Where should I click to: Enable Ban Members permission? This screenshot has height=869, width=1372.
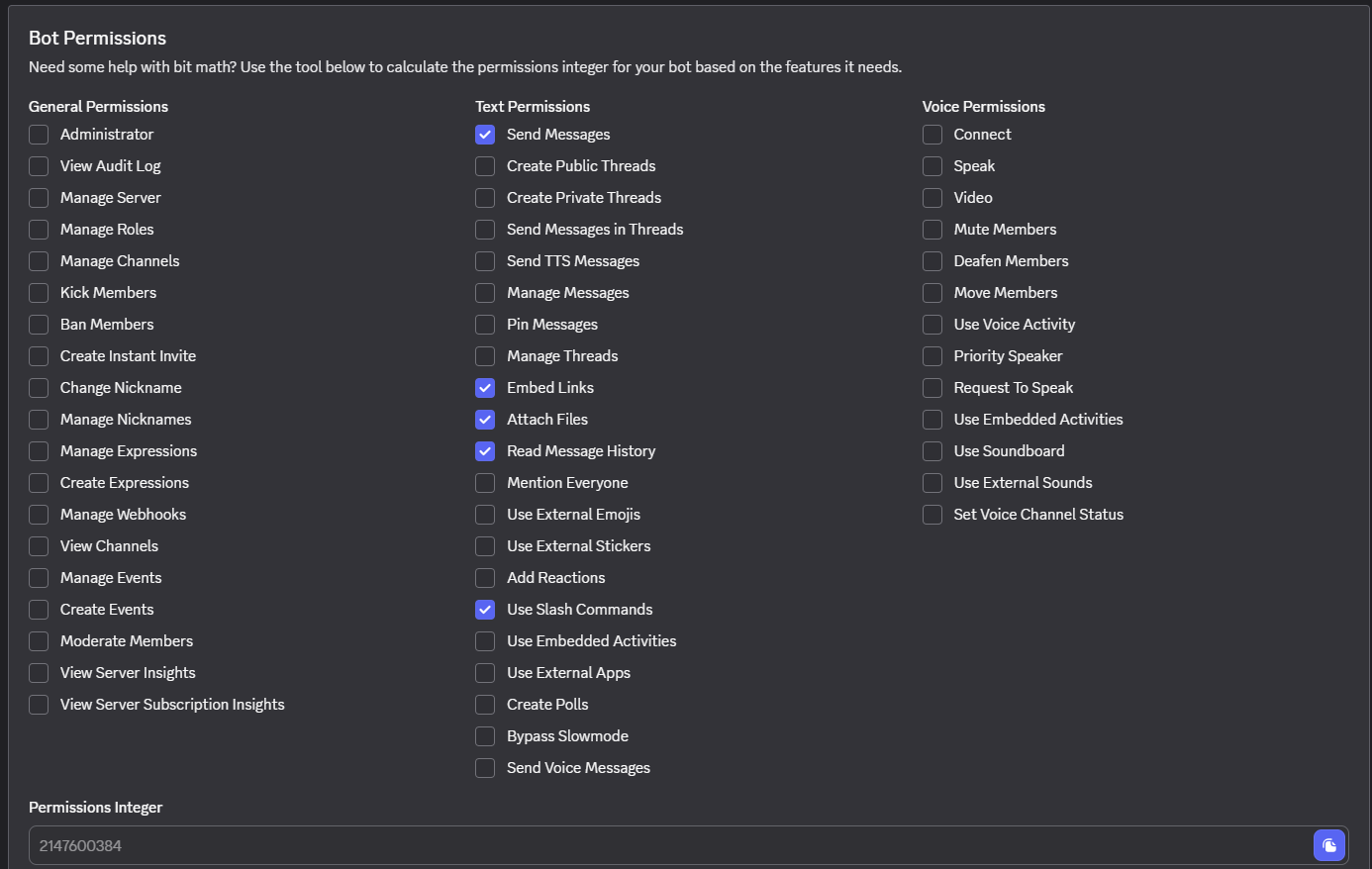pyautogui.click(x=39, y=325)
